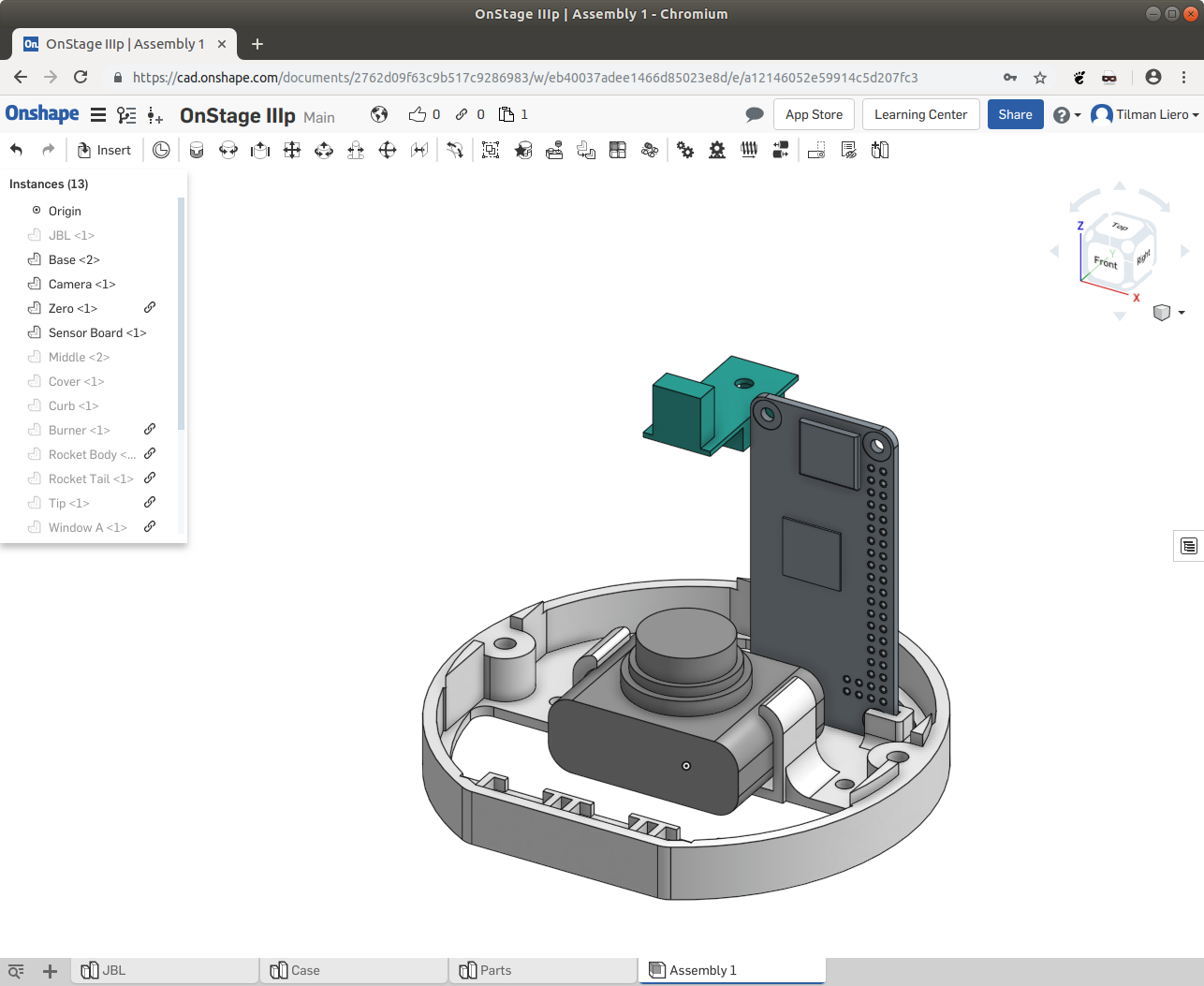Open the Help dropdown menu
The image size is (1204, 986).
(1066, 114)
